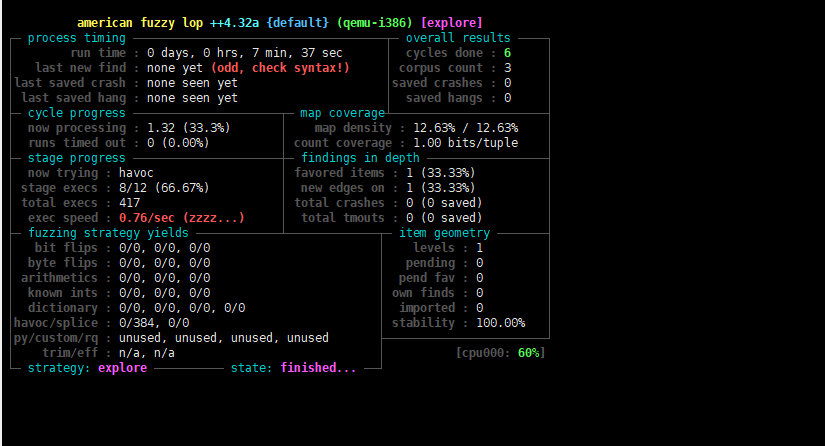The image size is (825, 446).
Task: Click the 'known ints' row label
Action: (63, 293)
